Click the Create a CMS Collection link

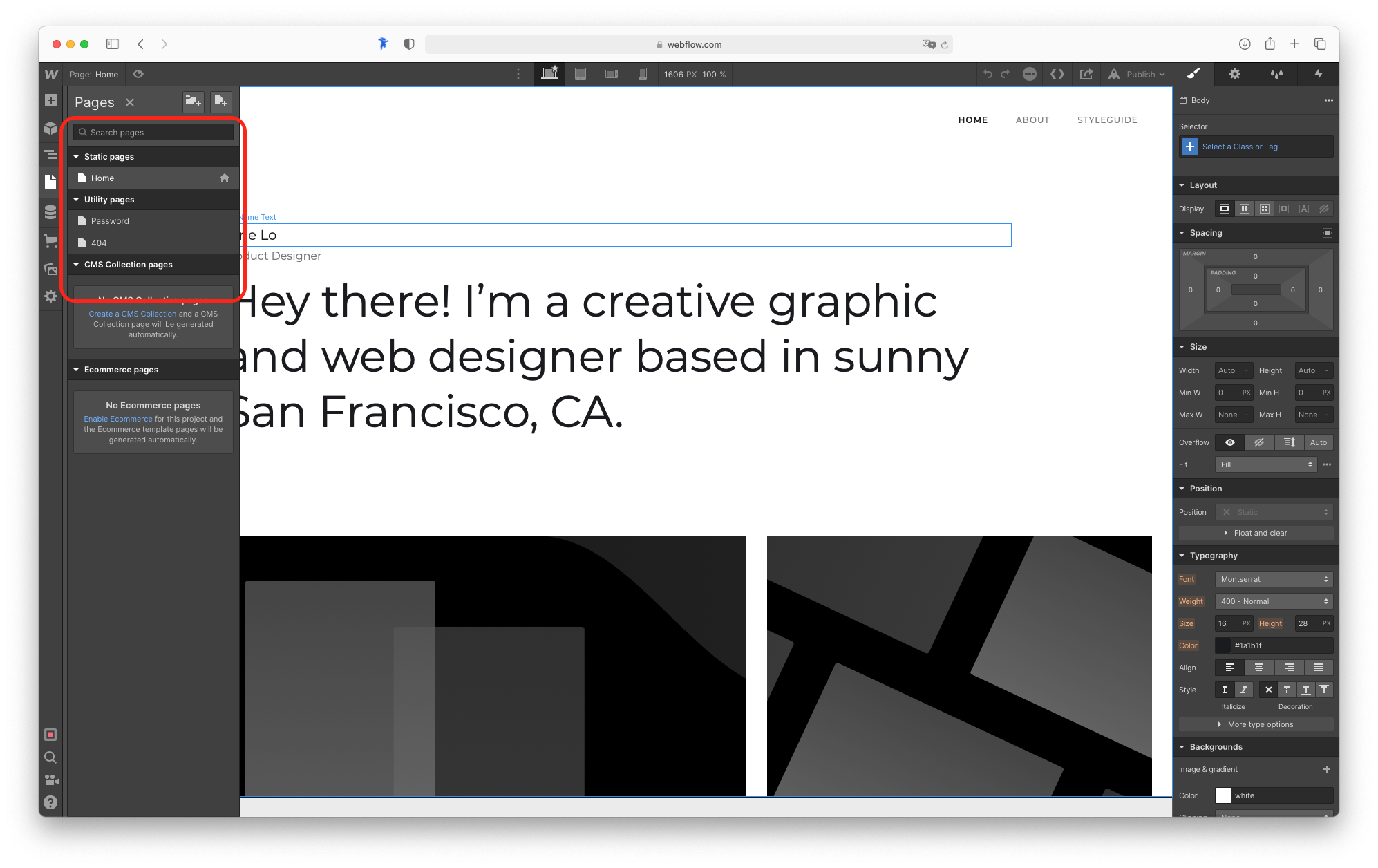[131, 314]
